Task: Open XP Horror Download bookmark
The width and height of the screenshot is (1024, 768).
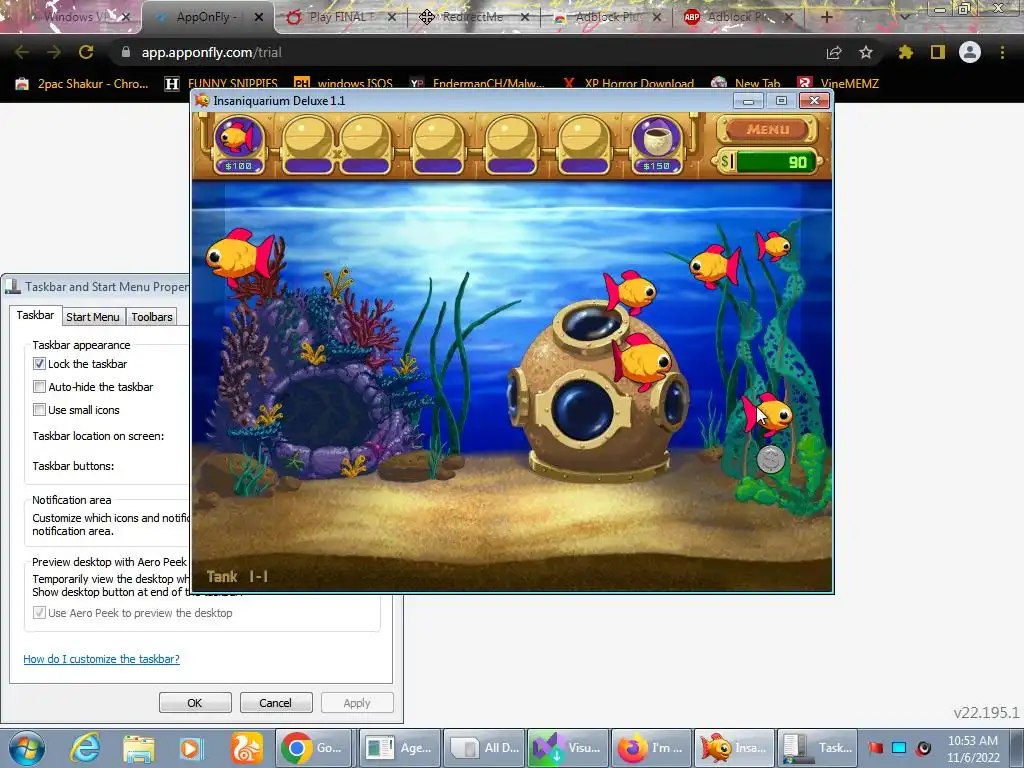Action: click(628, 84)
